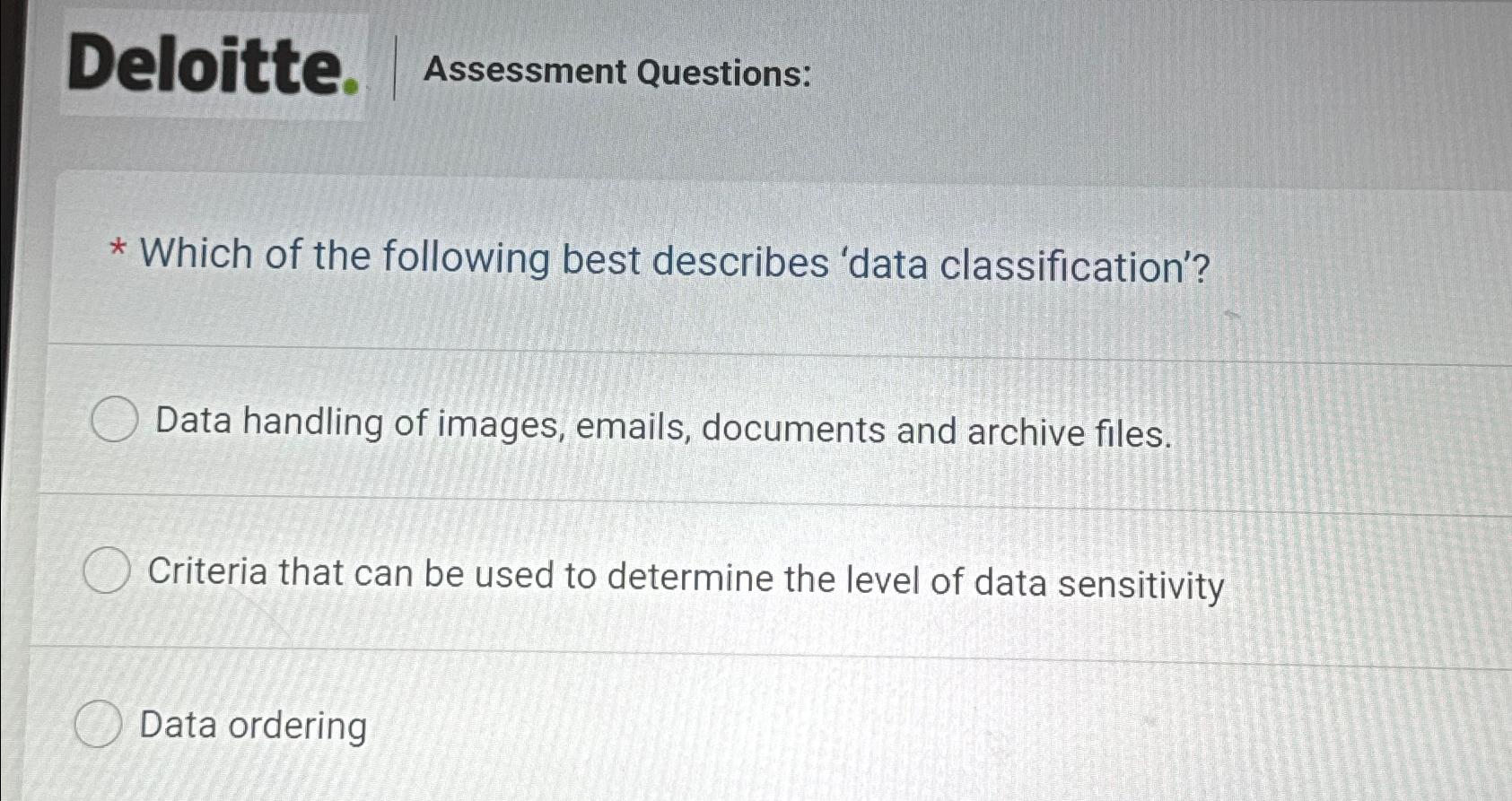Viewport: 1512px width, 801px height.
Task: Click the 'Criteria that can be used...' answer text
Action: click(x=686, y=579)
